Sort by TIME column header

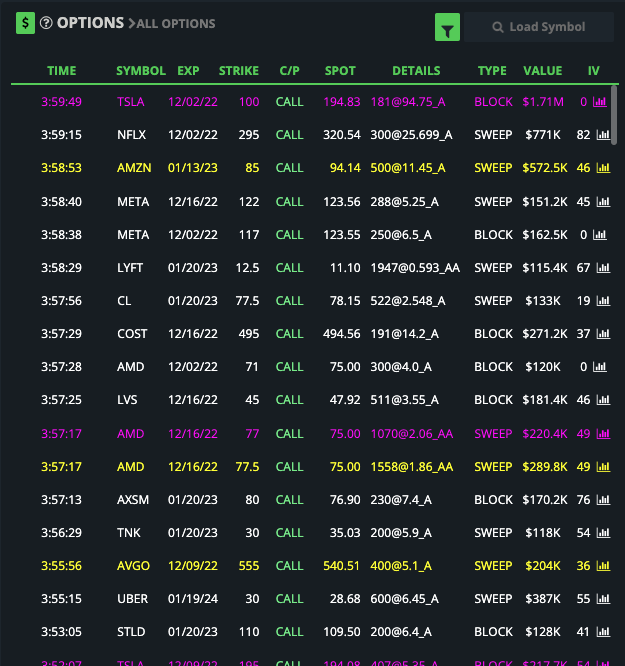click(62, 71)
